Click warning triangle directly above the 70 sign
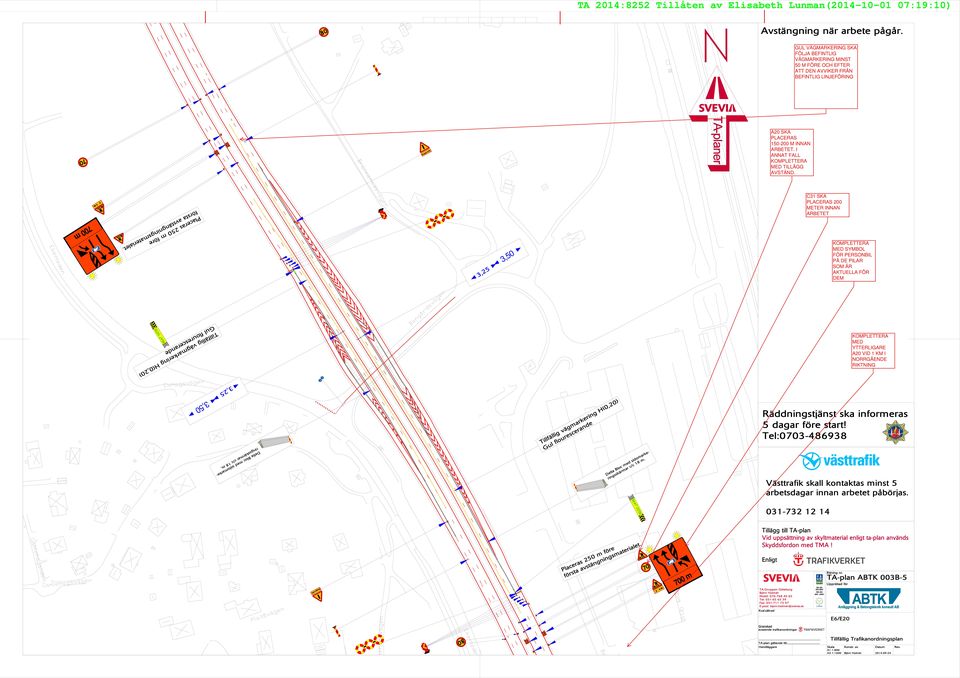This screenshot has width=960, height=678. [x=642, y=554]
